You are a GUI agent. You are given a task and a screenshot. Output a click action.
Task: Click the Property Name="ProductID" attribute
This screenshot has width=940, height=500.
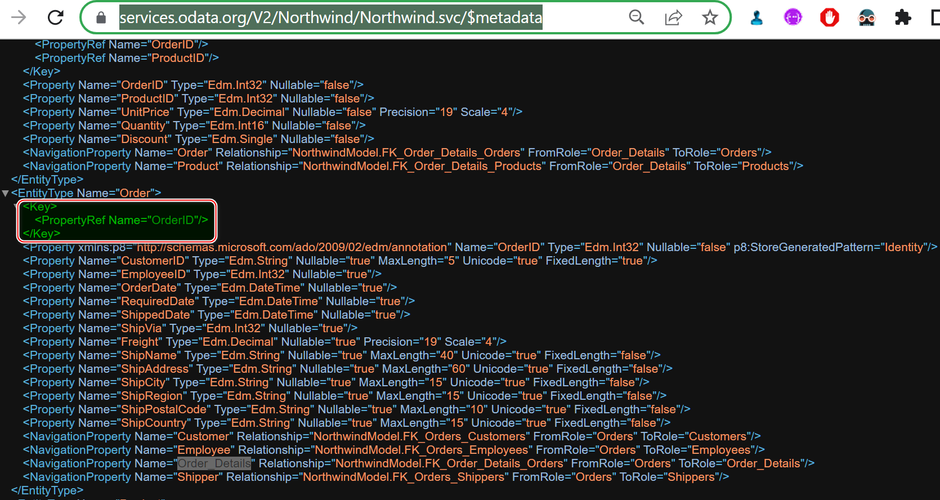point(128,98)
